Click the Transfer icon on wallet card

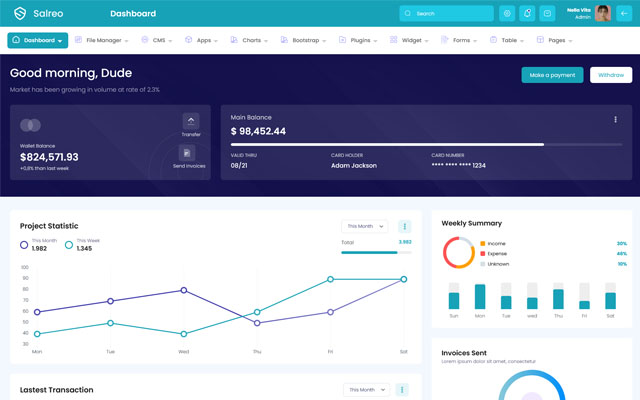[x=191, y=121]
